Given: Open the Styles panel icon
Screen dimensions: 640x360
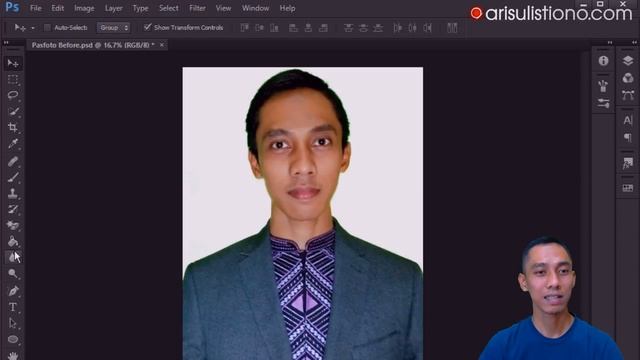Looking at the screenshot, I should [628, 163].
